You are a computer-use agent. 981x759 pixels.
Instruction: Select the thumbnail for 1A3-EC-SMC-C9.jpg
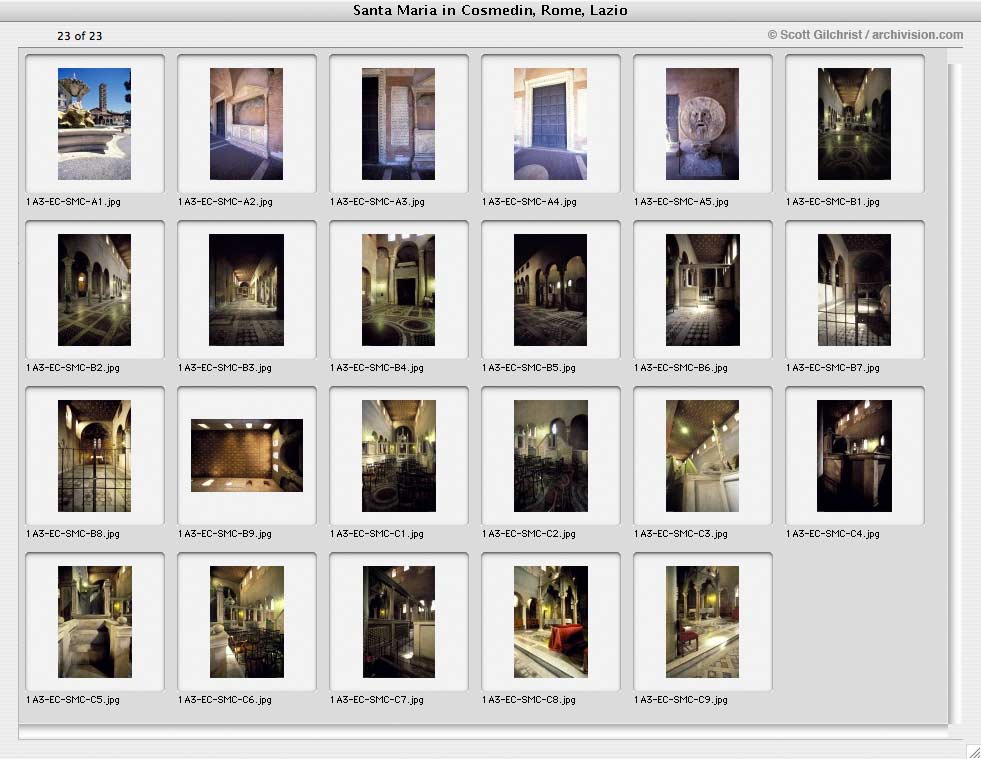coord(703,622)
